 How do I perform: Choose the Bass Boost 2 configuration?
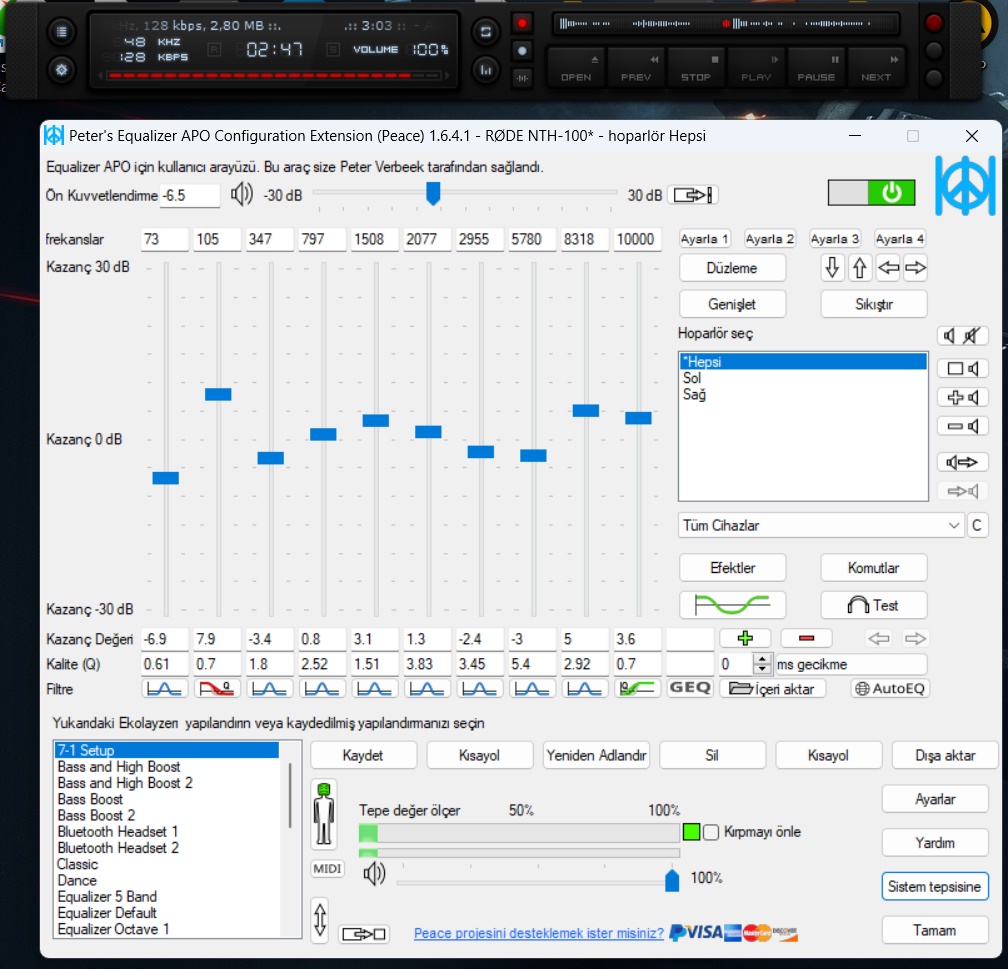(x=167, y=815)
